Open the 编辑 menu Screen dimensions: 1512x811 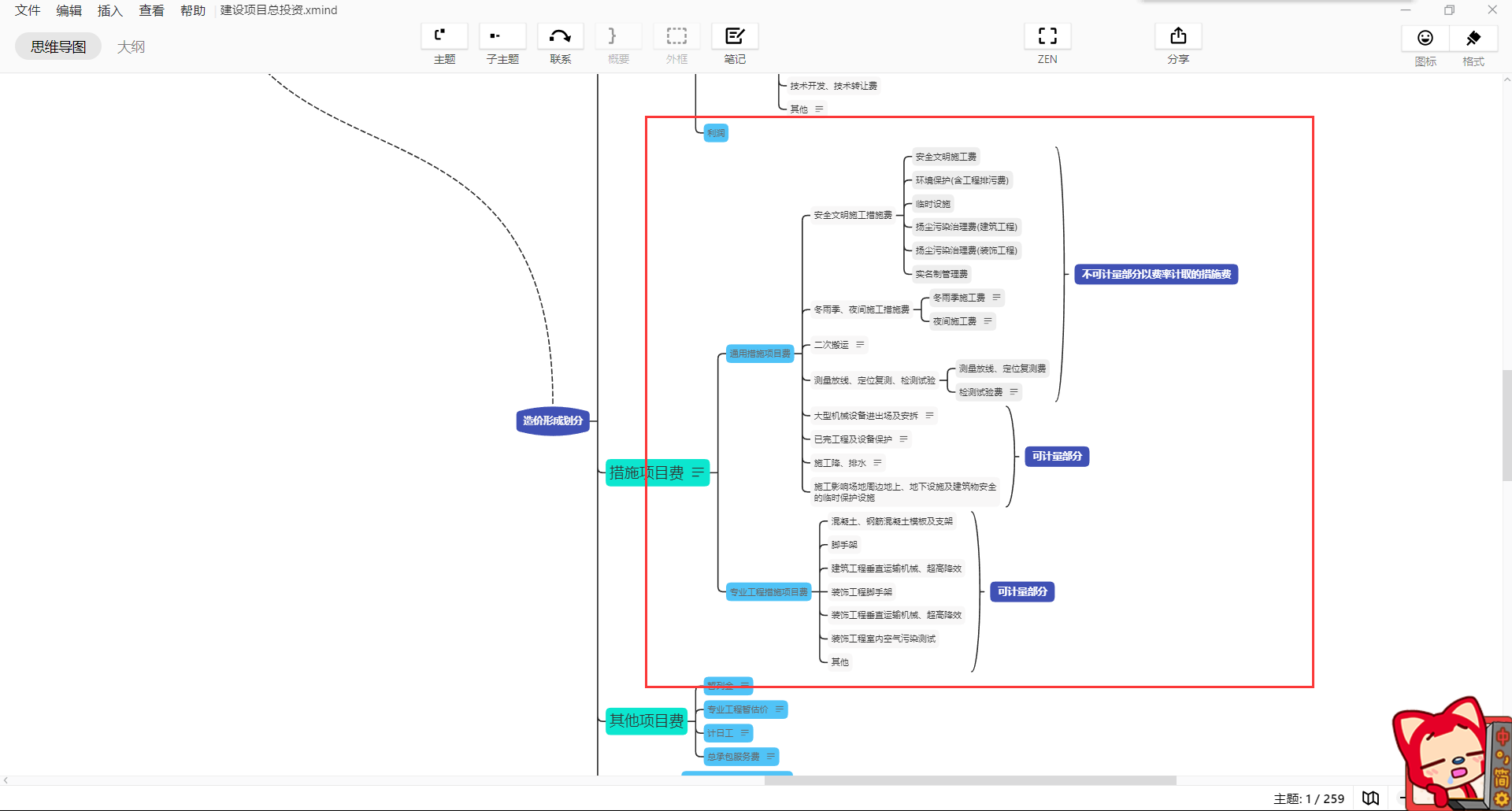[69, 10]
